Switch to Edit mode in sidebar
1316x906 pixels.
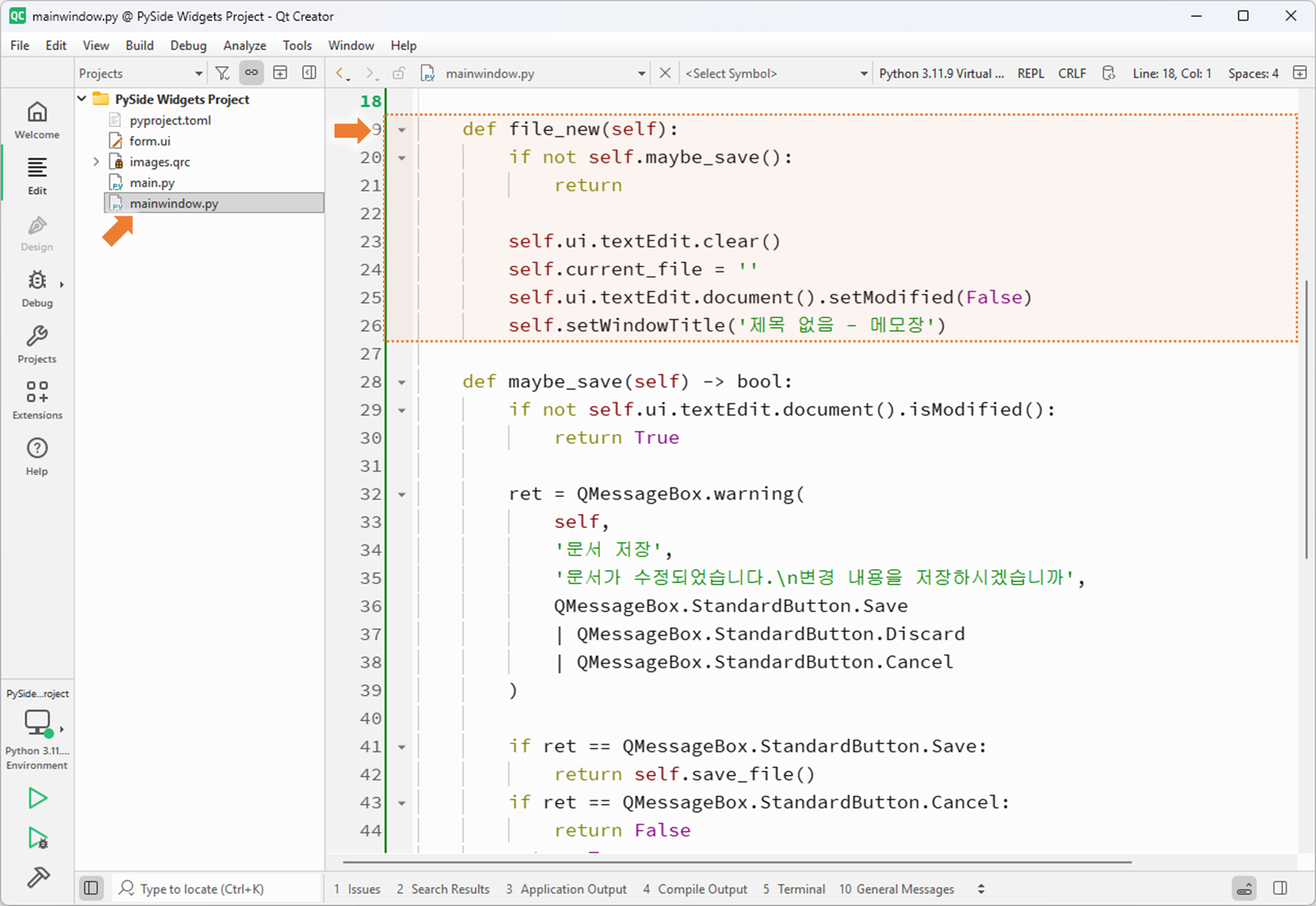[37, 176]
